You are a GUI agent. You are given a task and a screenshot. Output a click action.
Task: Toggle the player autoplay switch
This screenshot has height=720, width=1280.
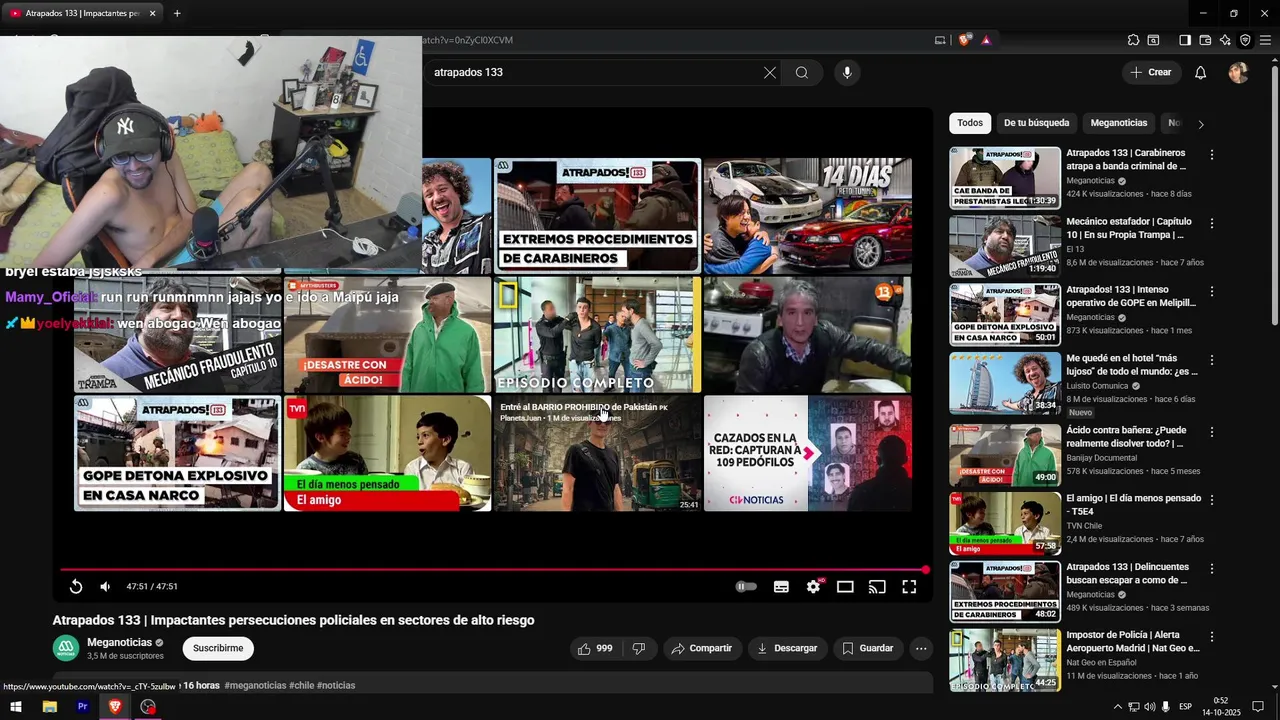(746, 587)
